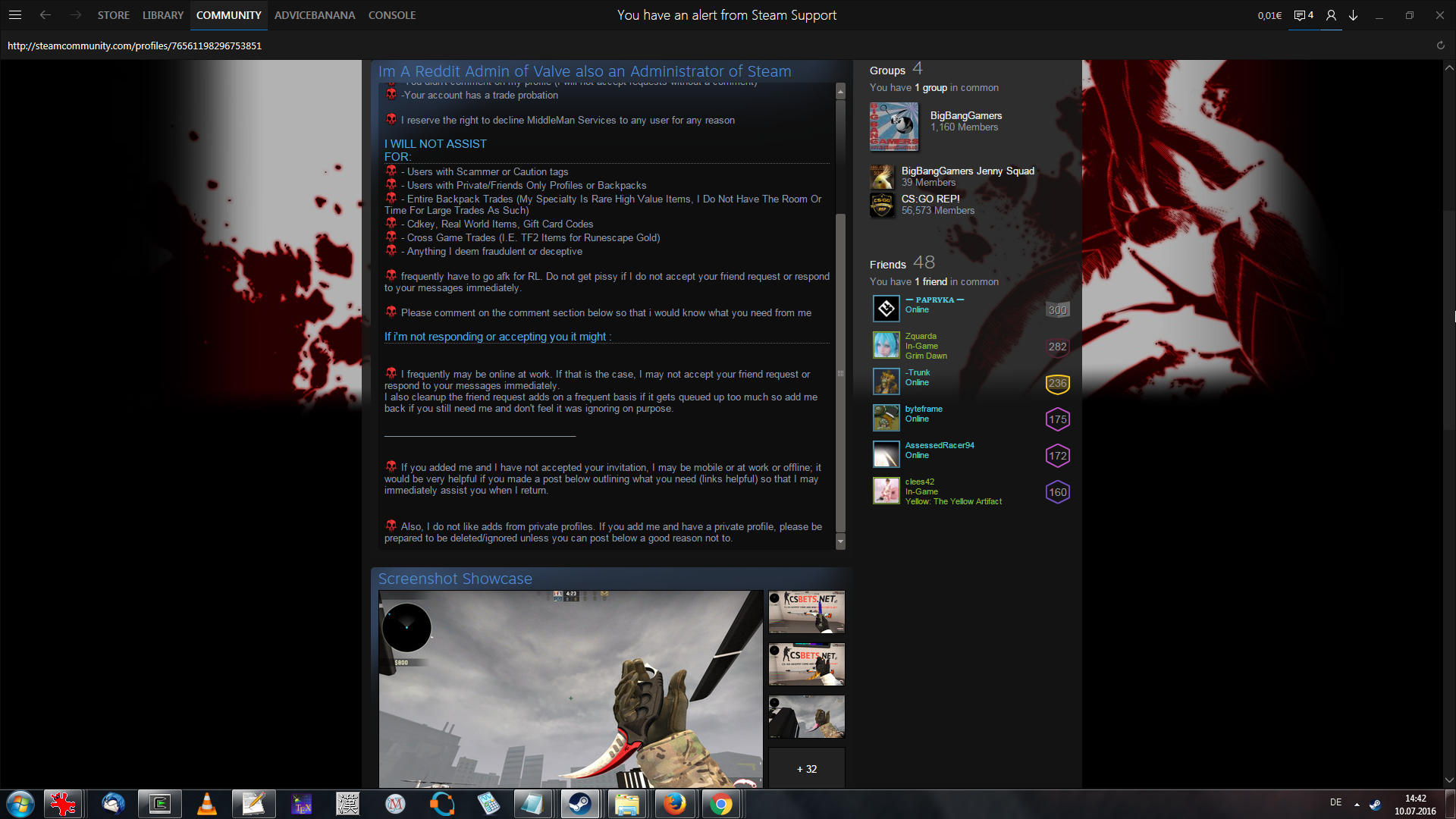The image size is (1456, 819).
Task: Click the CS:GO REP! group icon
Action: 882,205
